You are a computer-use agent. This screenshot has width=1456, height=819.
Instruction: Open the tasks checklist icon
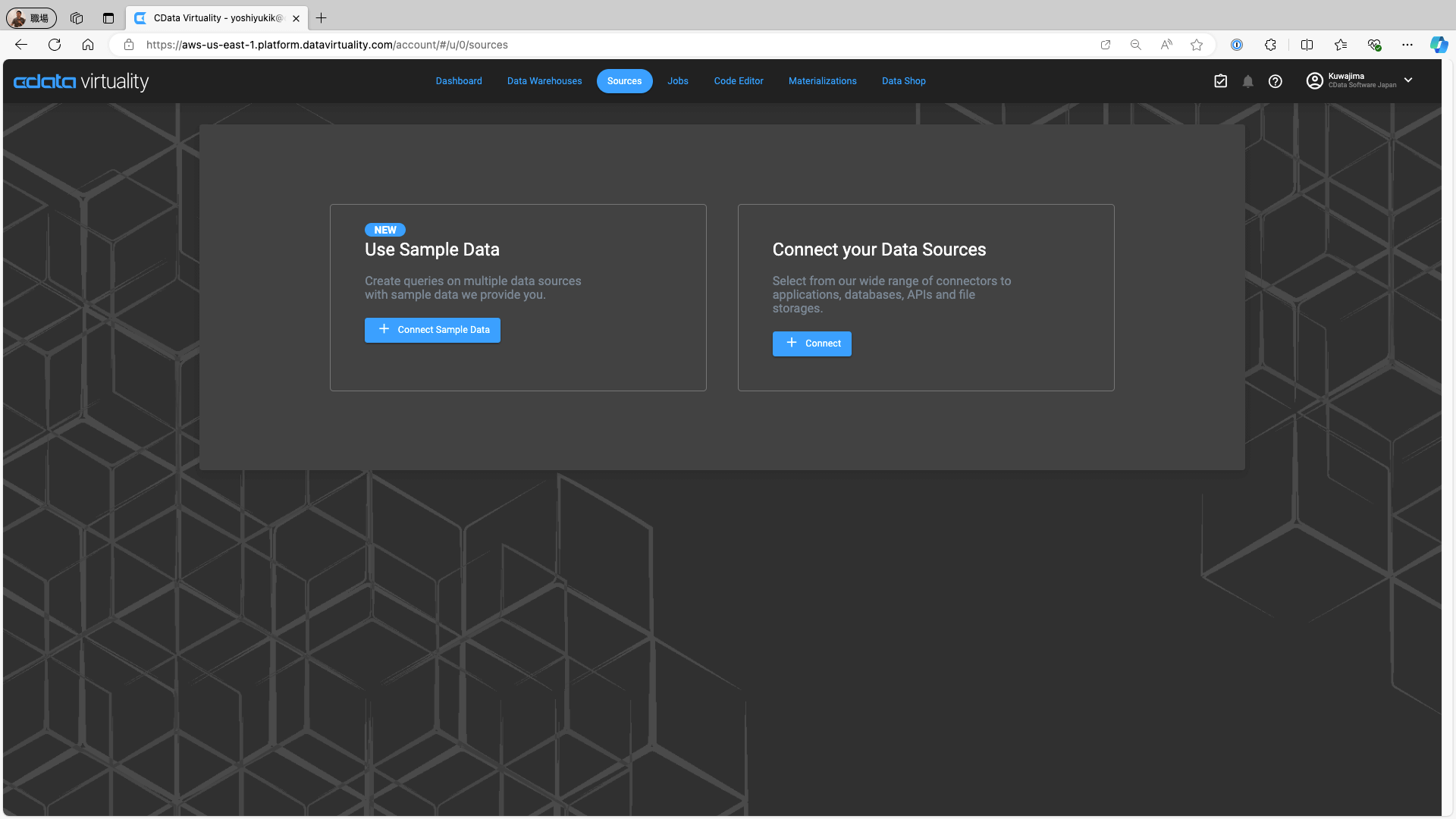(1220, 81)
